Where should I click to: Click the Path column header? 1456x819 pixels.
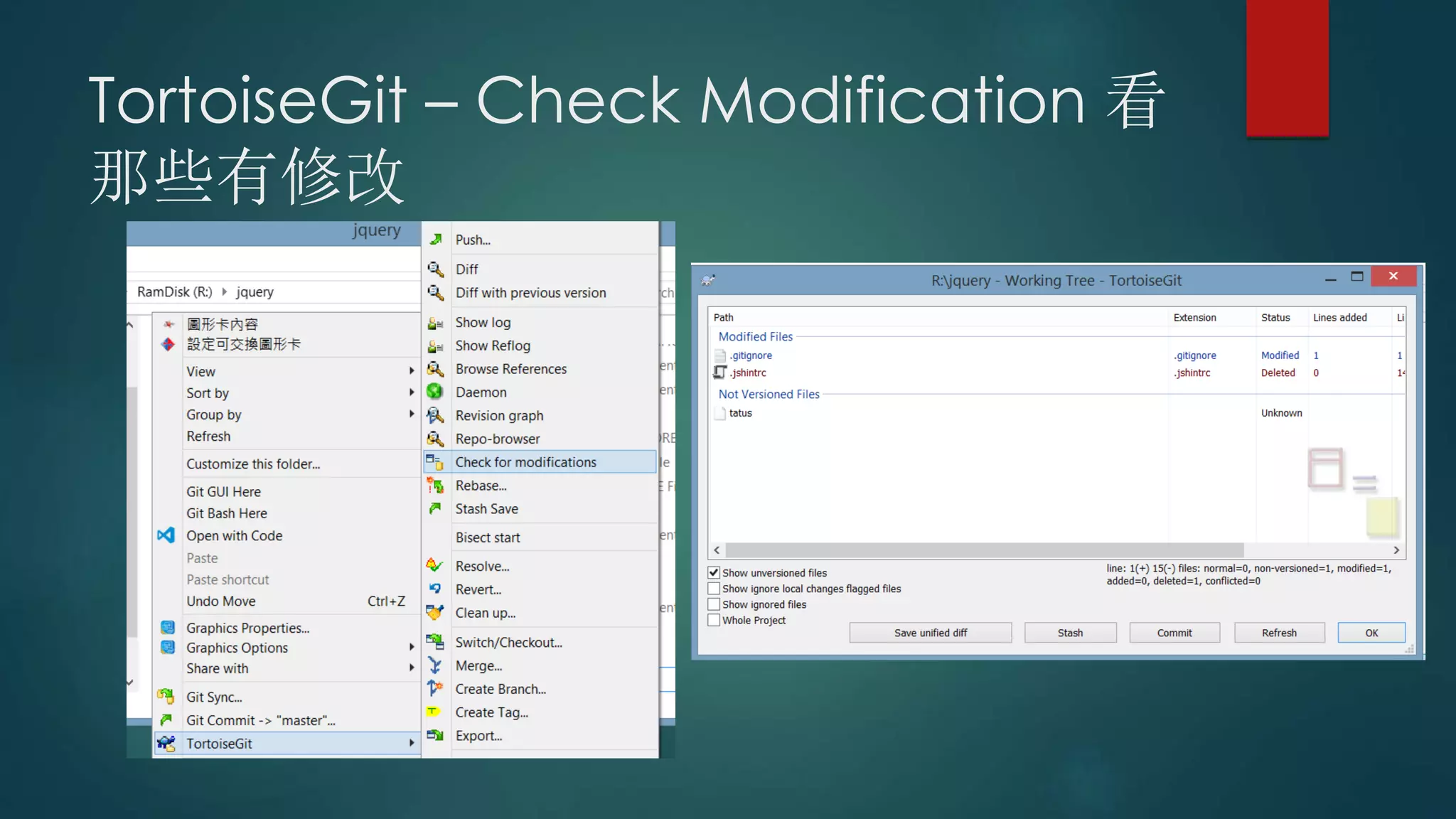938,317
